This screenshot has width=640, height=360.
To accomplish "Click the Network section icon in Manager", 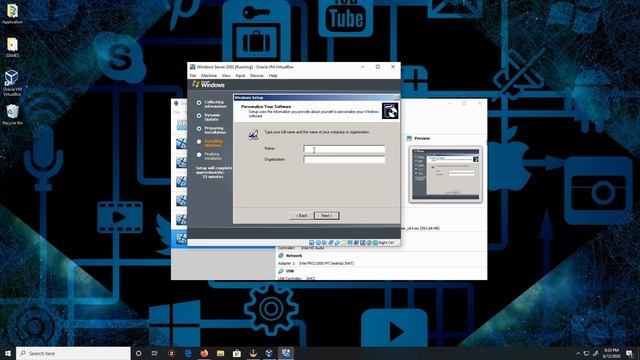I will click(281, 256).
